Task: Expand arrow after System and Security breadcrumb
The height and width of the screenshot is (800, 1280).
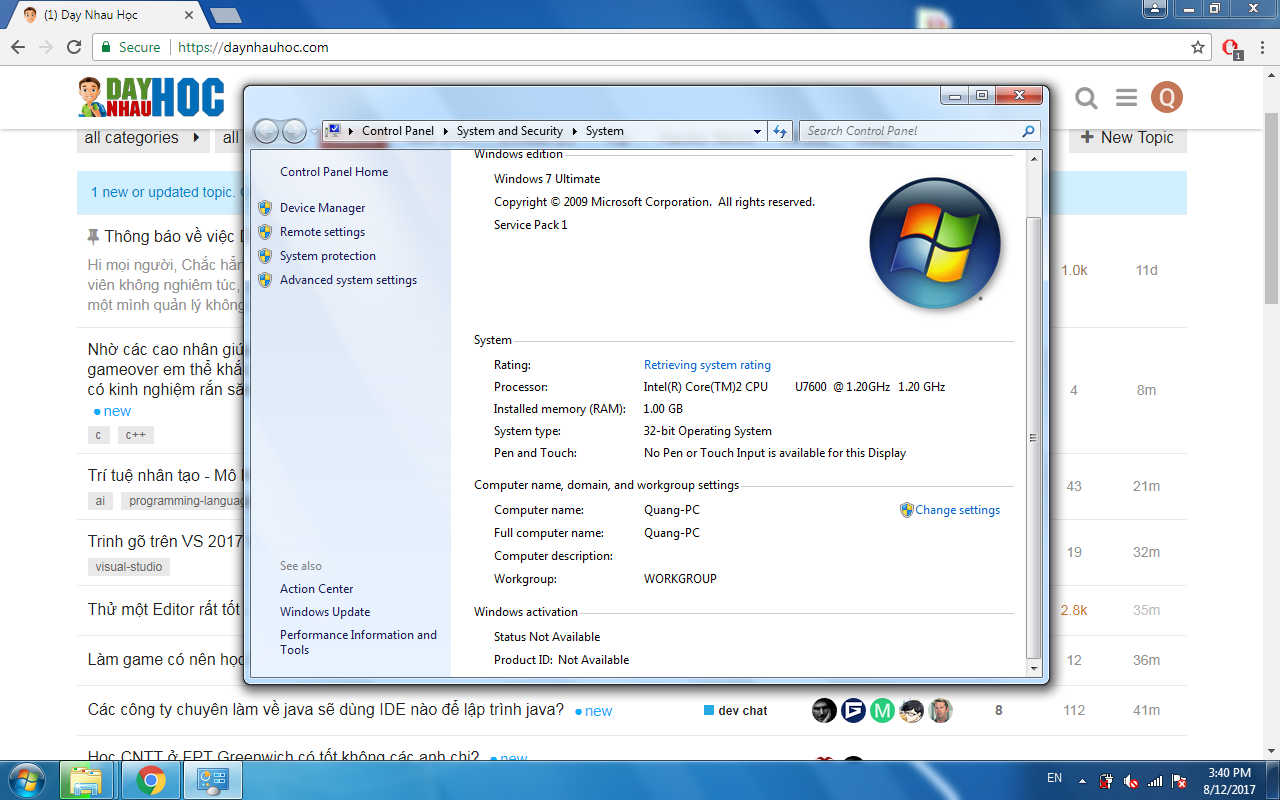Action: point(575,131)
